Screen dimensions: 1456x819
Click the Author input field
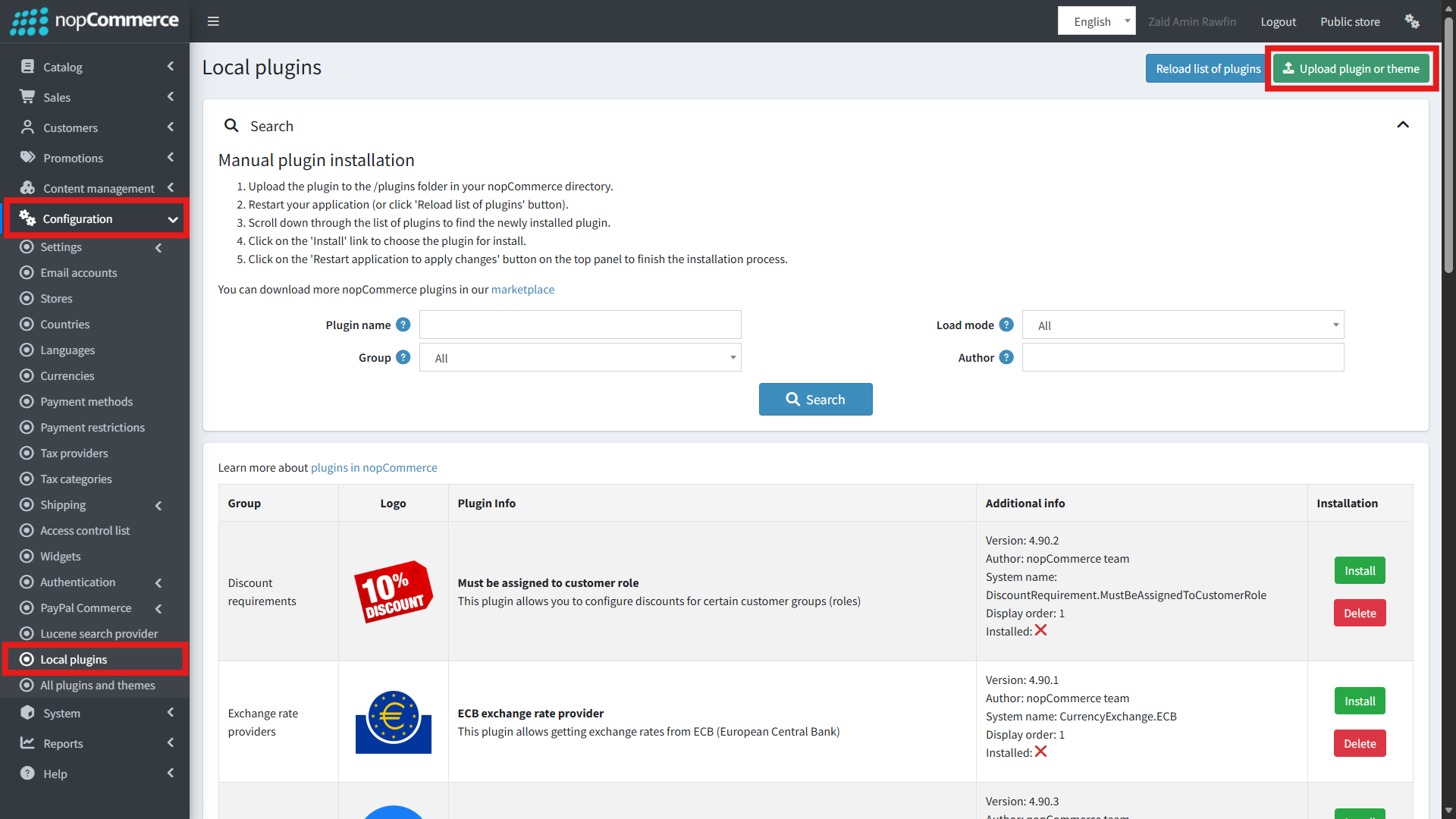pyautogui.click(x=1183, y=357)
